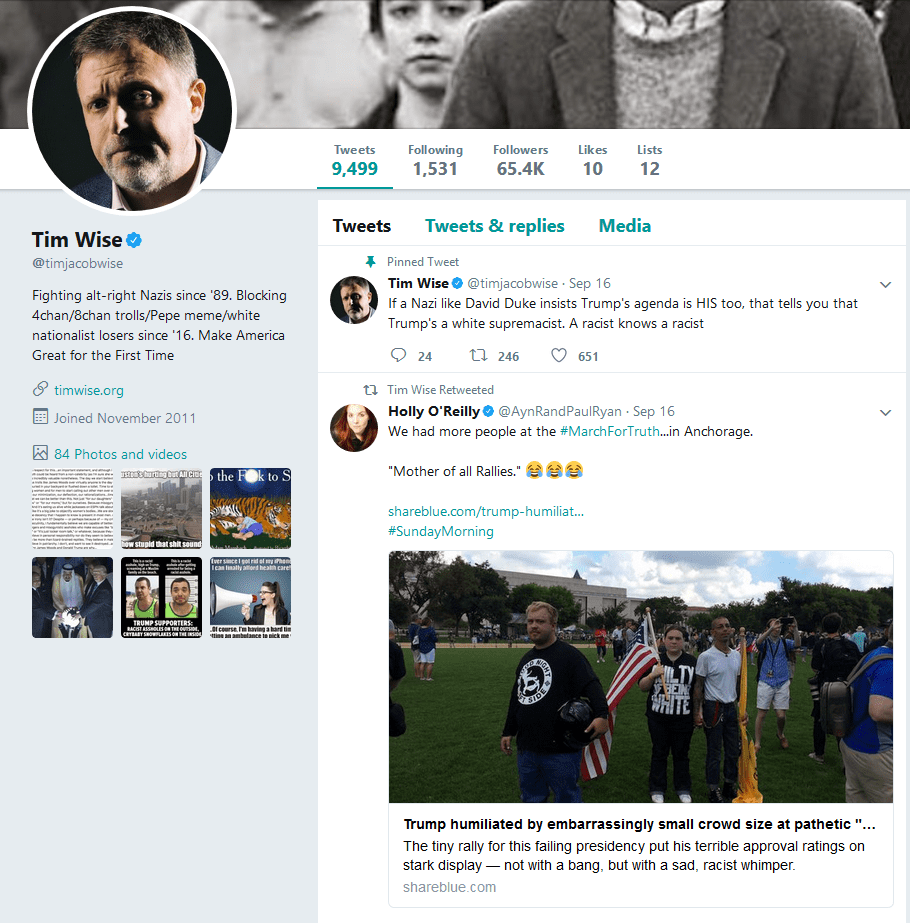Open the Media tab

pos(625,226)
